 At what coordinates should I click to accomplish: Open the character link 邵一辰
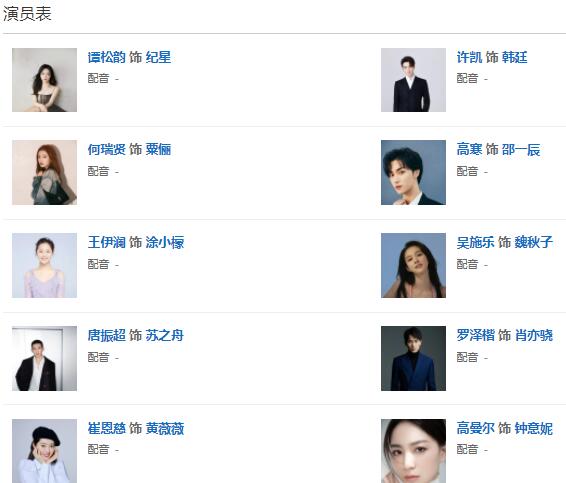point(521,149)
